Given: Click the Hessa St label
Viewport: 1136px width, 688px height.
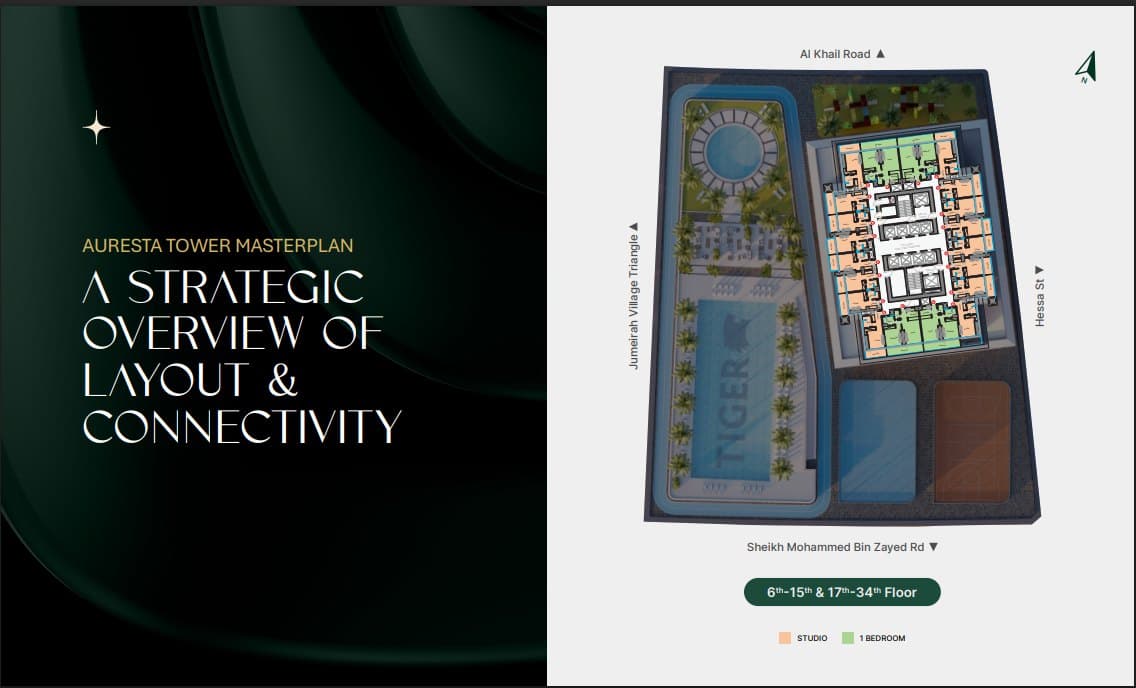Looking at the screenshot, I should tap(1040, 303).
